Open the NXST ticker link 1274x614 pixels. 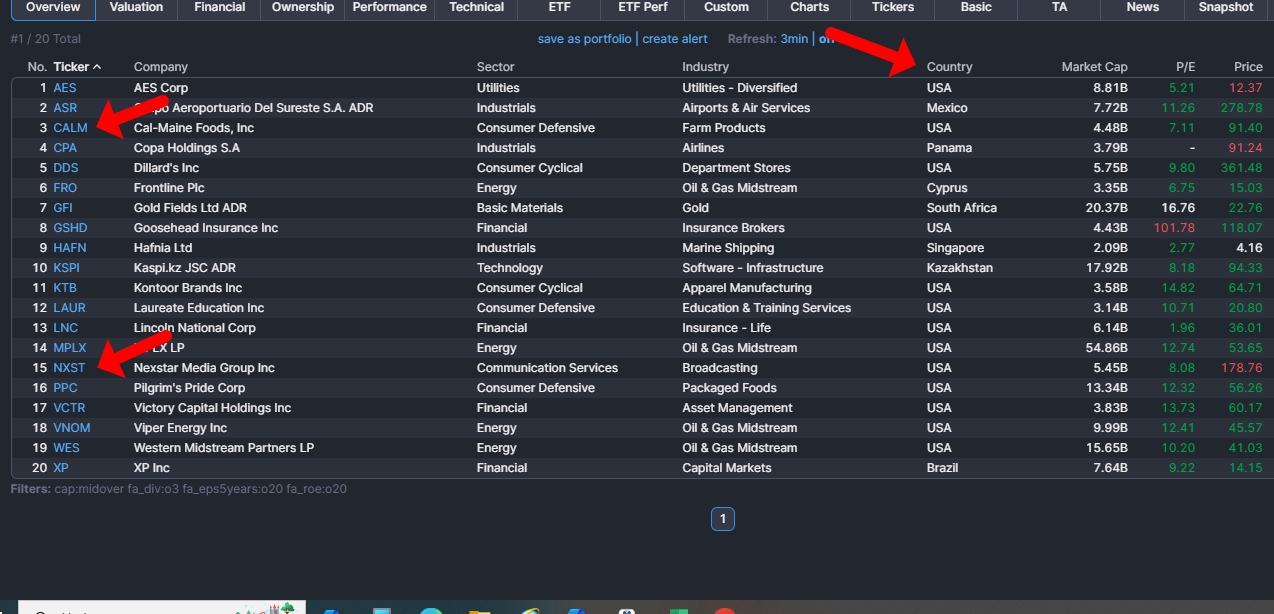(69, 368)
